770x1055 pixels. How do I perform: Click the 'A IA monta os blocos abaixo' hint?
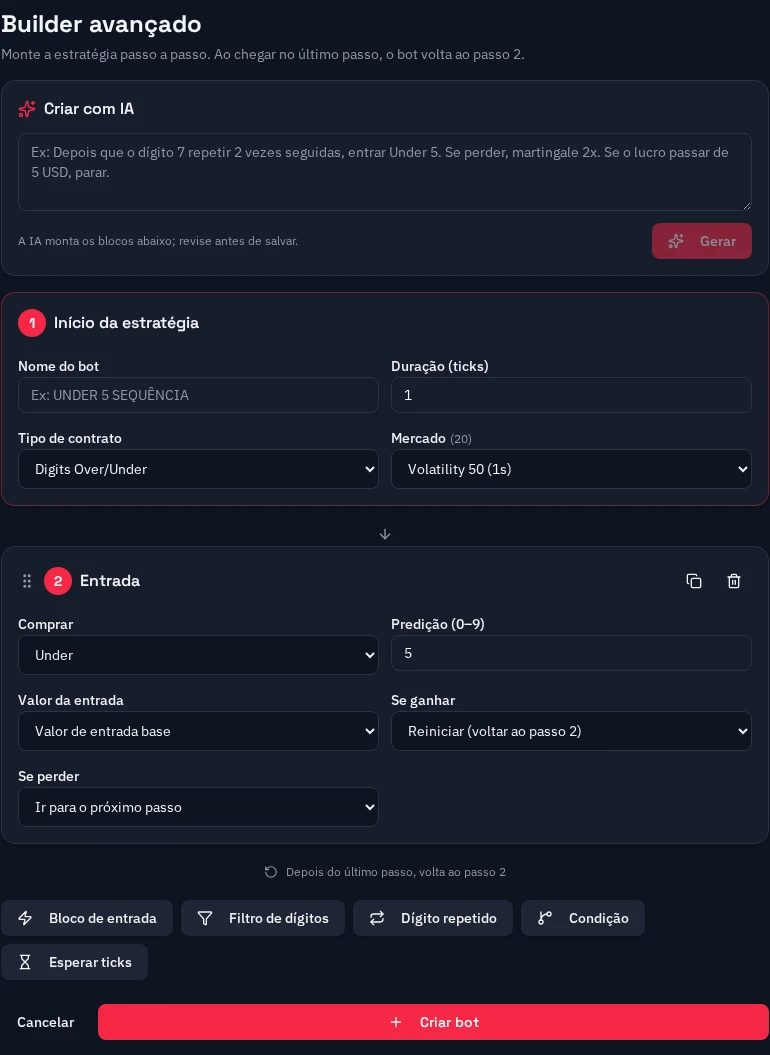click(x=158, y=241)
